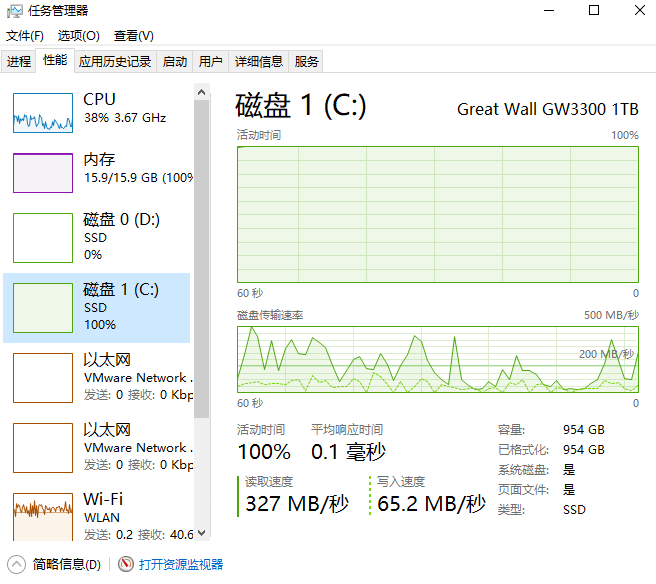Switch to the 进程 tab
Viewport: 656px width, 584px height.
click(x=19, y=62)
